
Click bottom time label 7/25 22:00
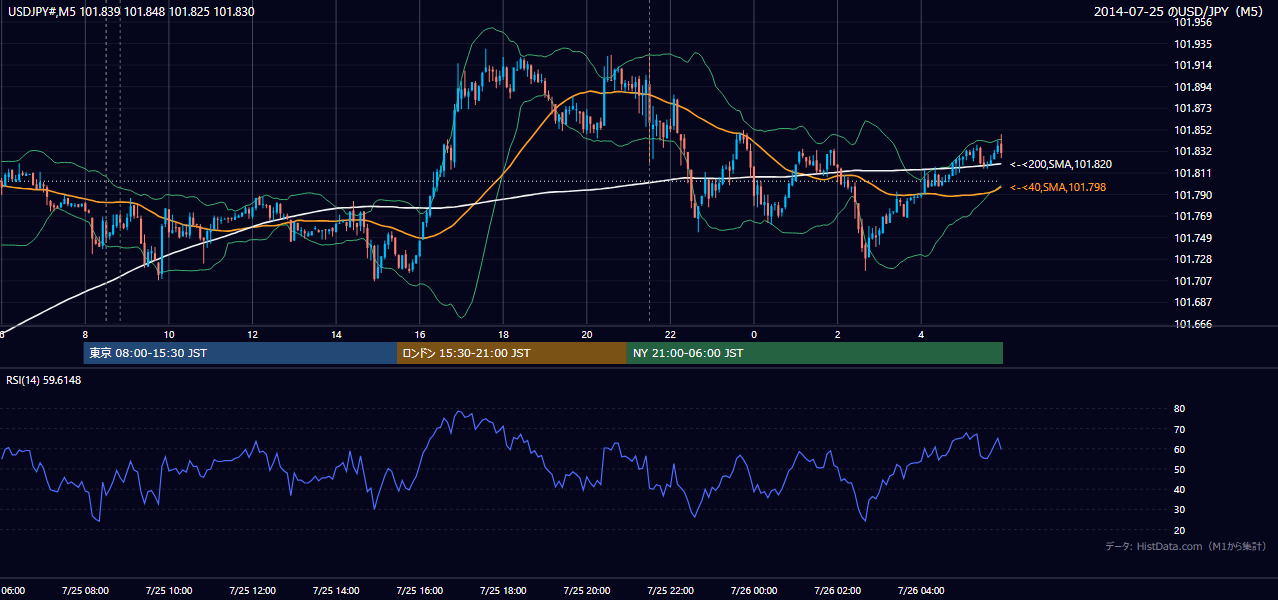pyautogui.click(x=670, y=590)
